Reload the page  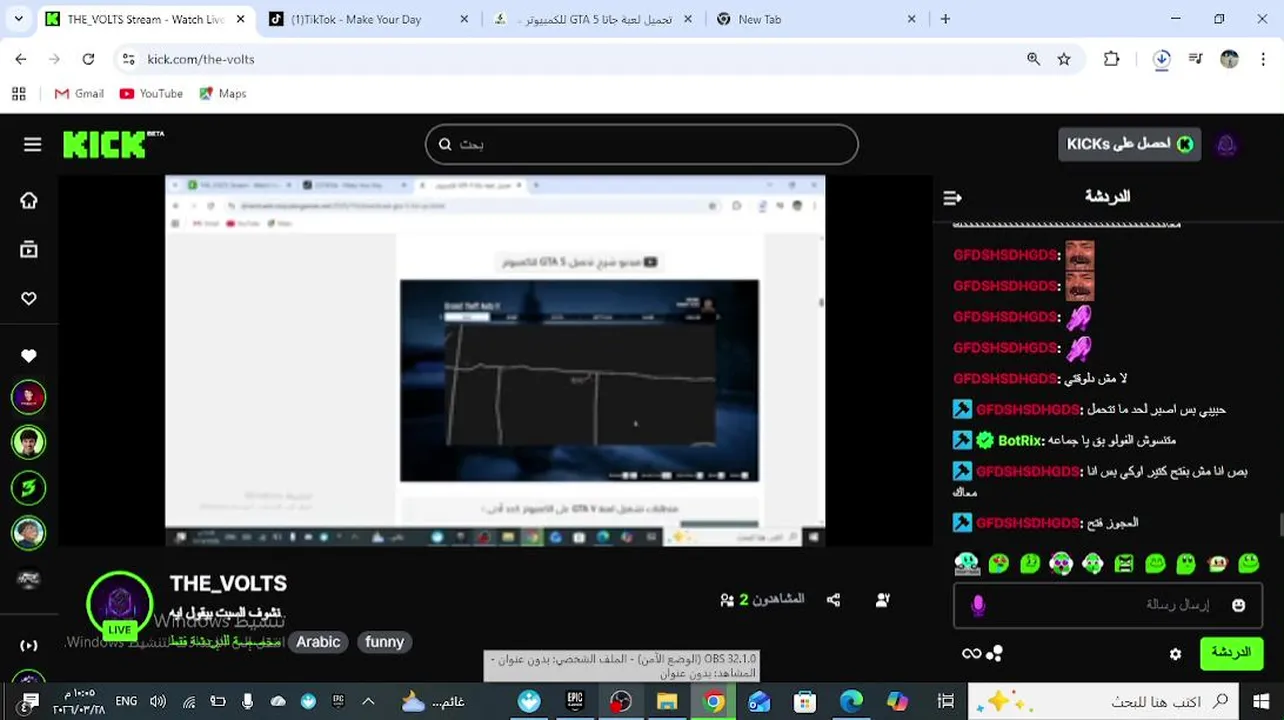pyautogui.click(x=88, y=59)
